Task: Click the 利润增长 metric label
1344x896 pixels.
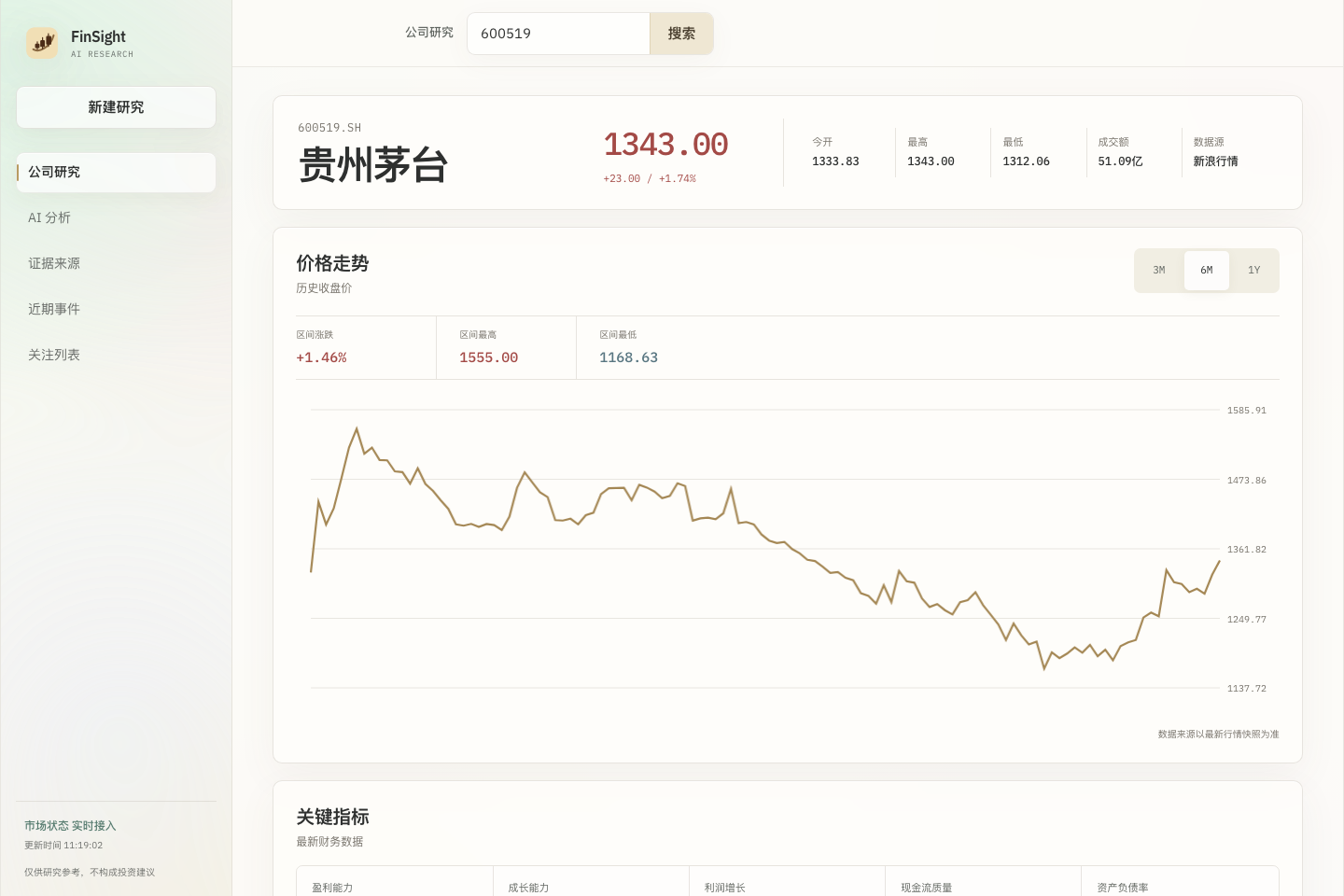Action: tap(724, 888)
